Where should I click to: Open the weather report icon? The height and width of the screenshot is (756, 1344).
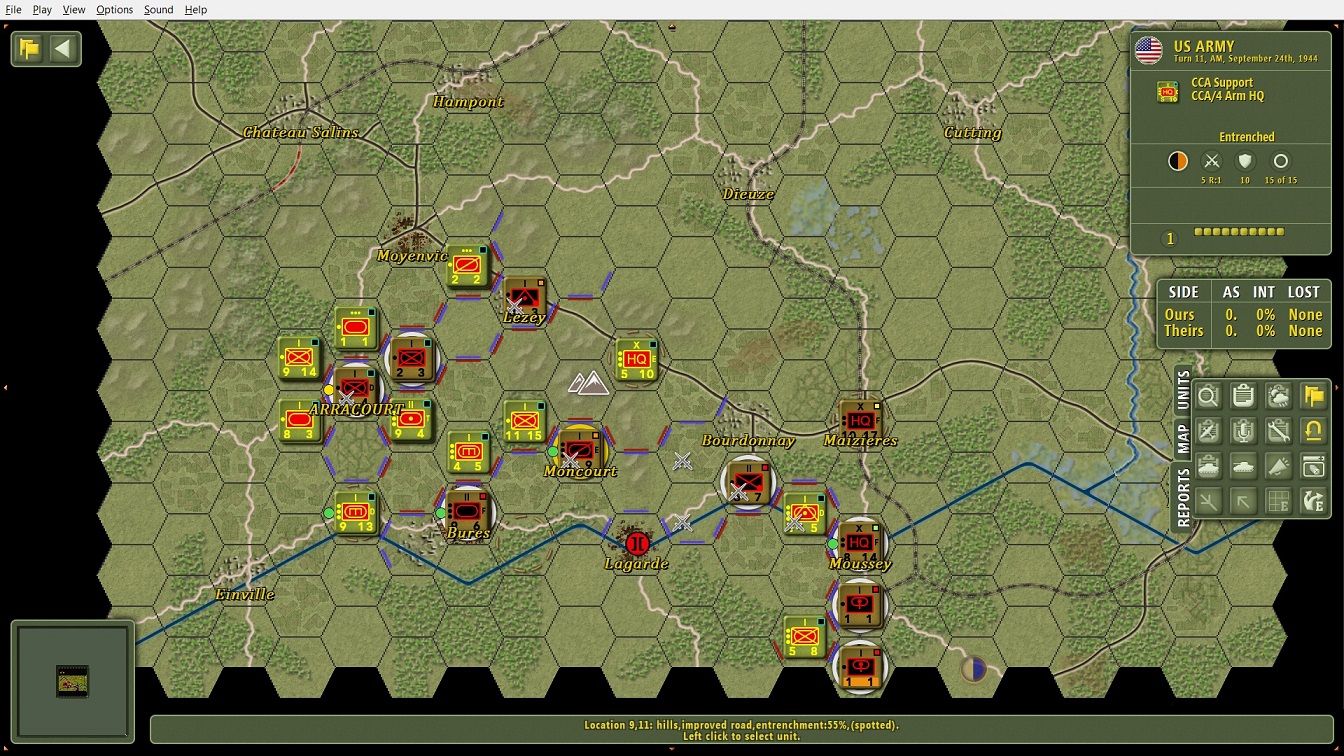point(1278,397)
